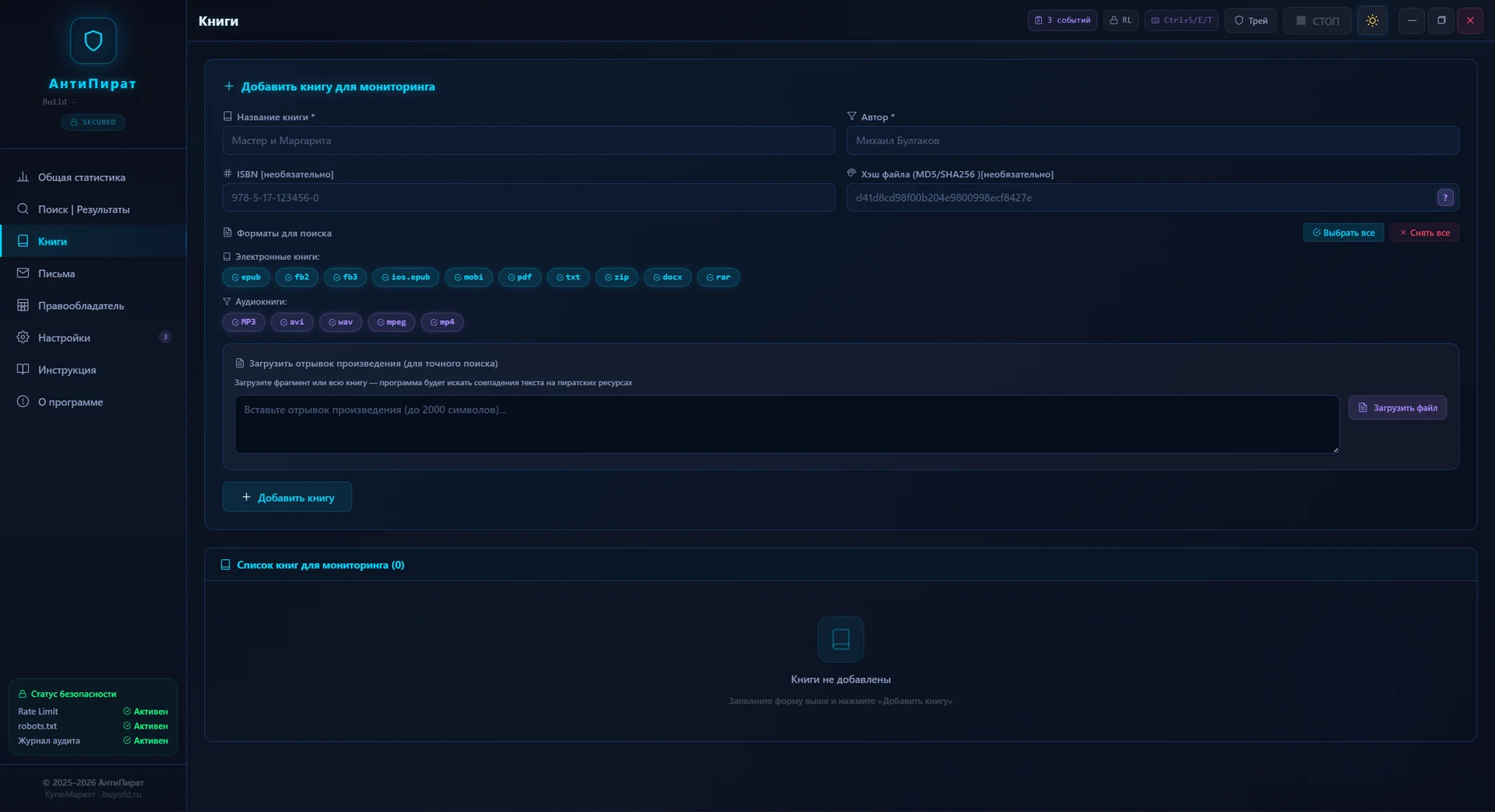Select Книги in the sidebar

tap(93, 241)
